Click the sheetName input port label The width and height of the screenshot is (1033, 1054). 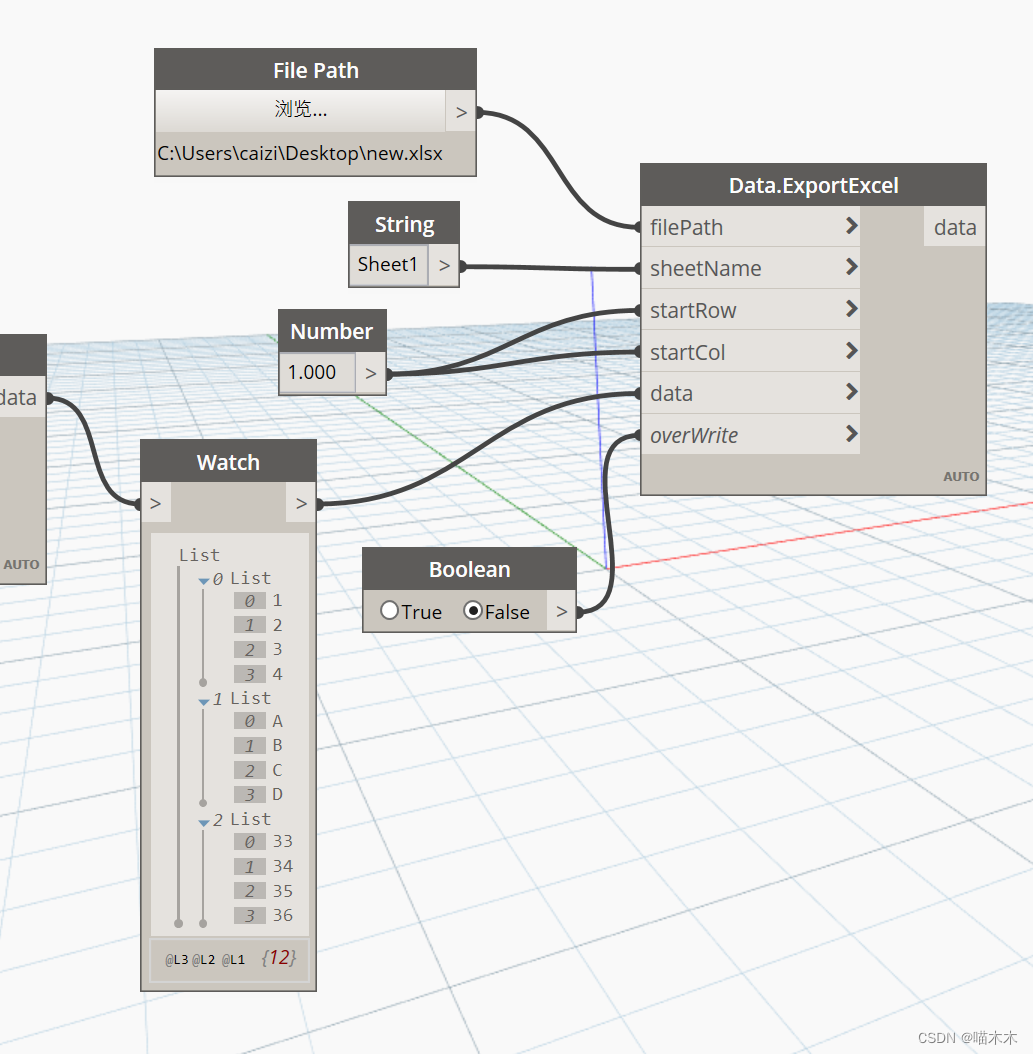[x=706, y=269]
